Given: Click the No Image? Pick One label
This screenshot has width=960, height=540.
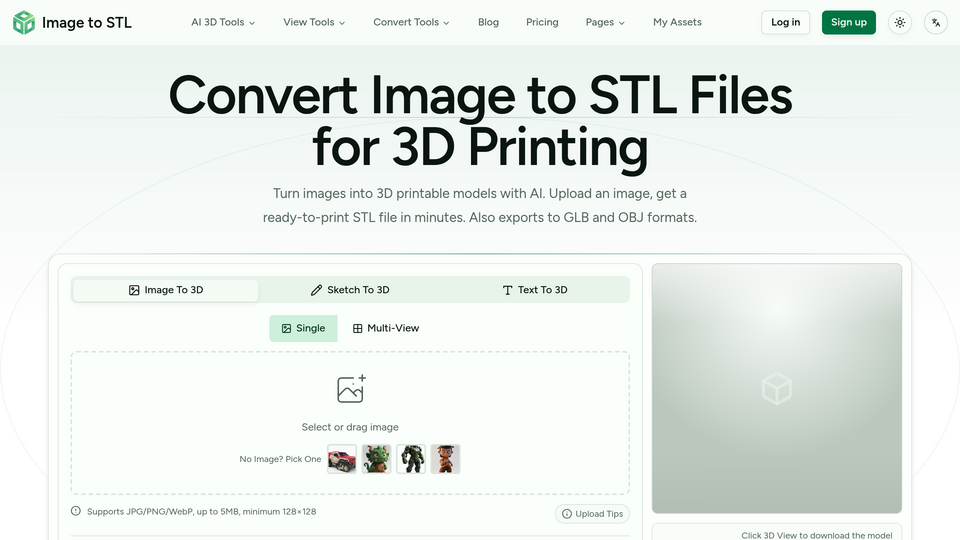Looking at the screenshot, I should (x=280, y=459).
